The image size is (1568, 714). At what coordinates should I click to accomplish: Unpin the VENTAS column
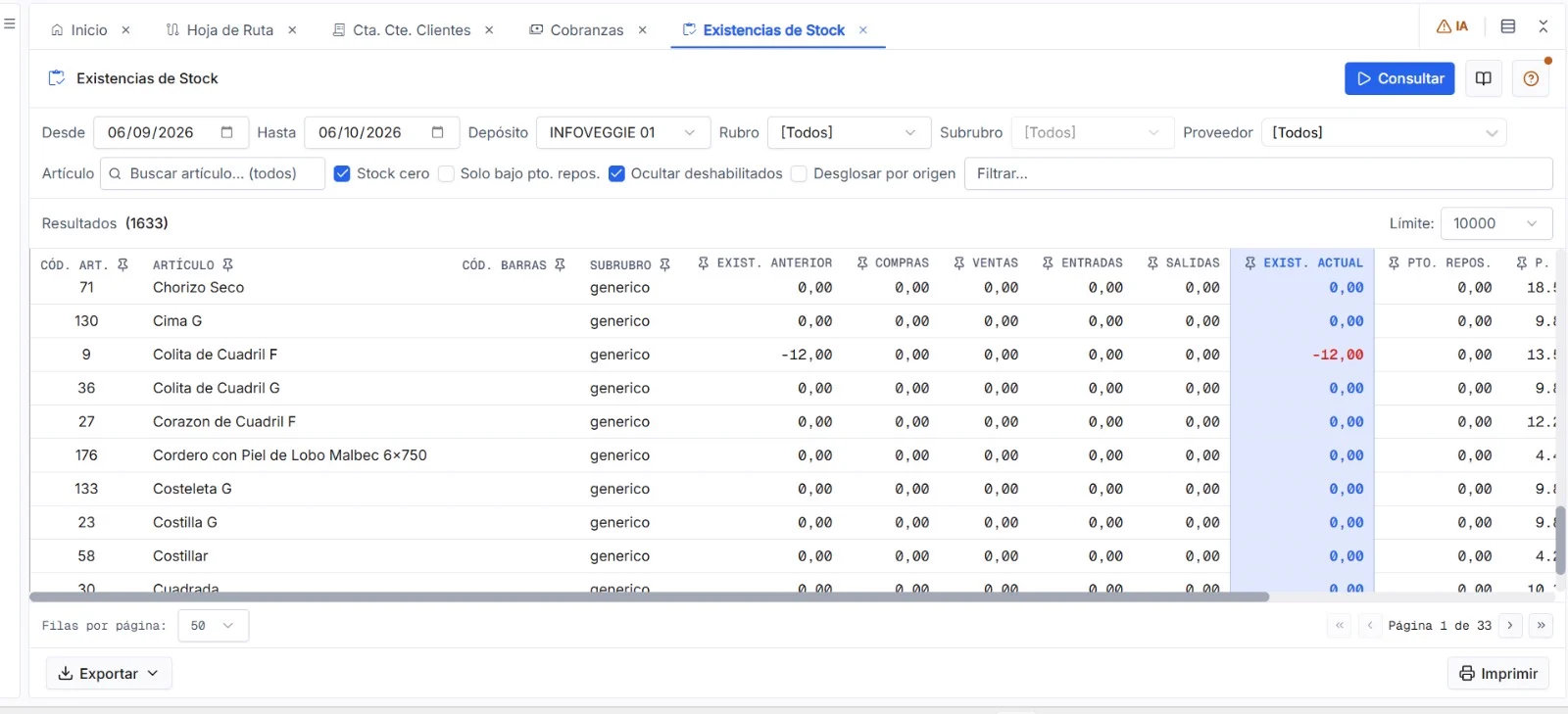959,262
